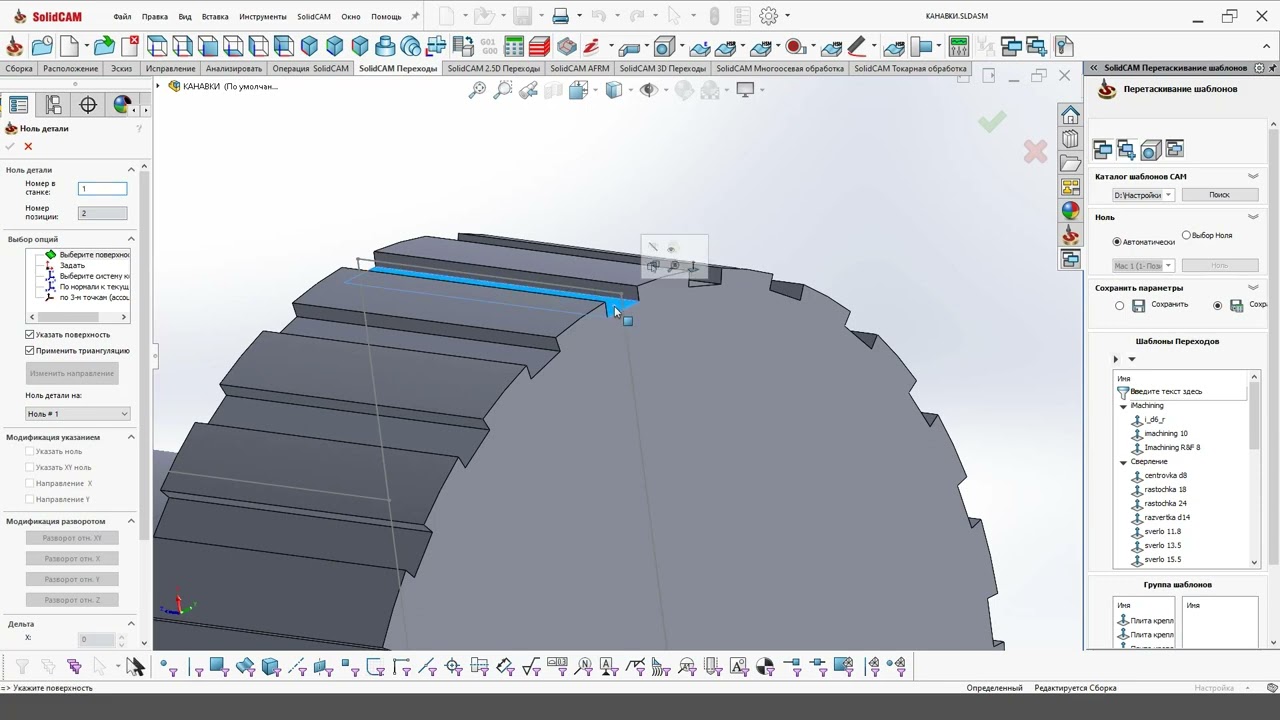Click the 'Номер в станке' input field

click(x=103, y=188)
